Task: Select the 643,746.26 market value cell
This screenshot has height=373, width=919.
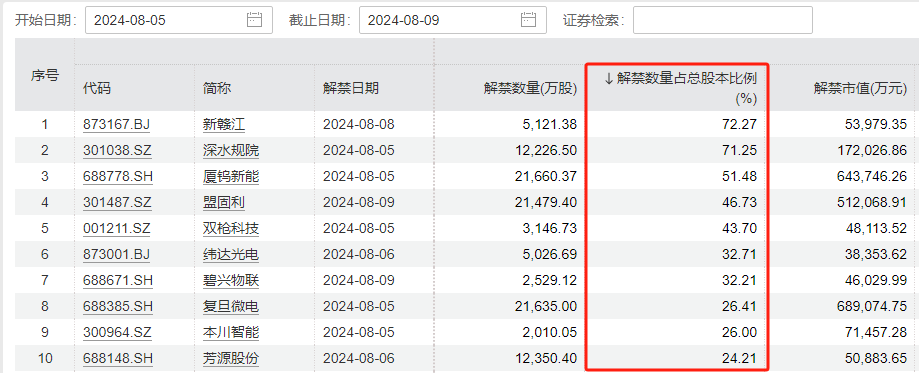Action: [872, 177]
